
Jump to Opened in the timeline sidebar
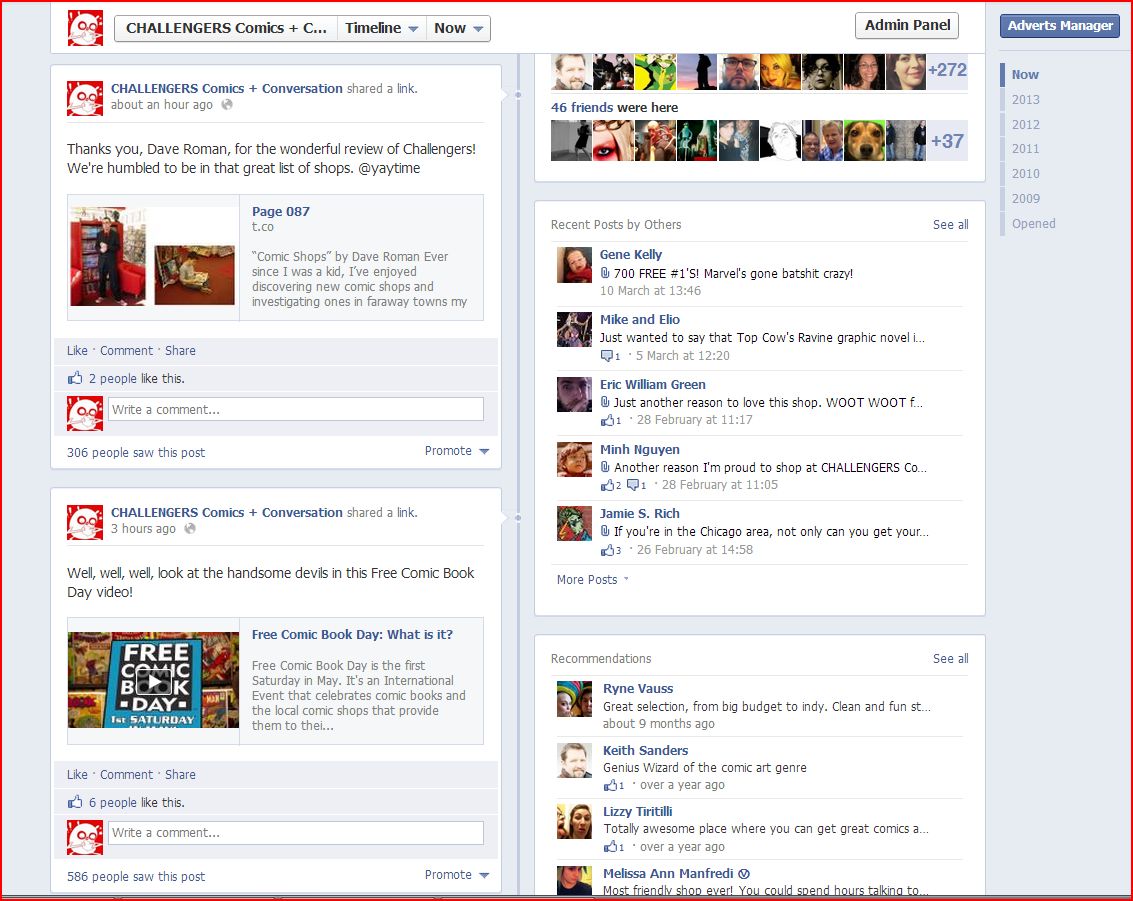pyautogui.click(x=1033, y=224)
